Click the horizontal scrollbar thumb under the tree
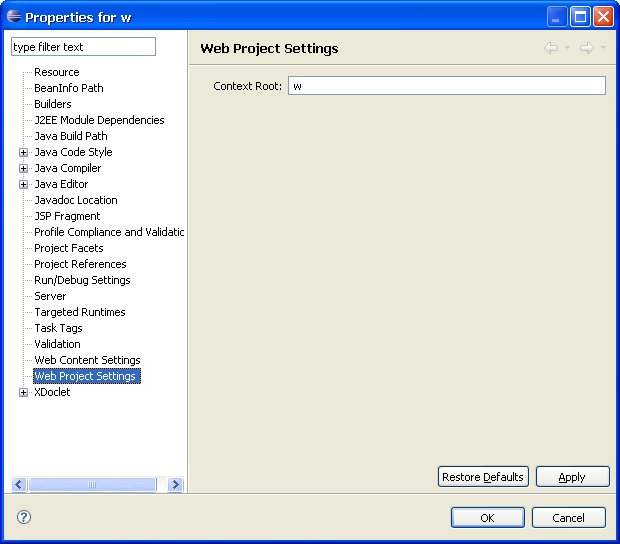The width and height of the screenshot is (620, 544). pyautogui.click(x=92, y=484)
